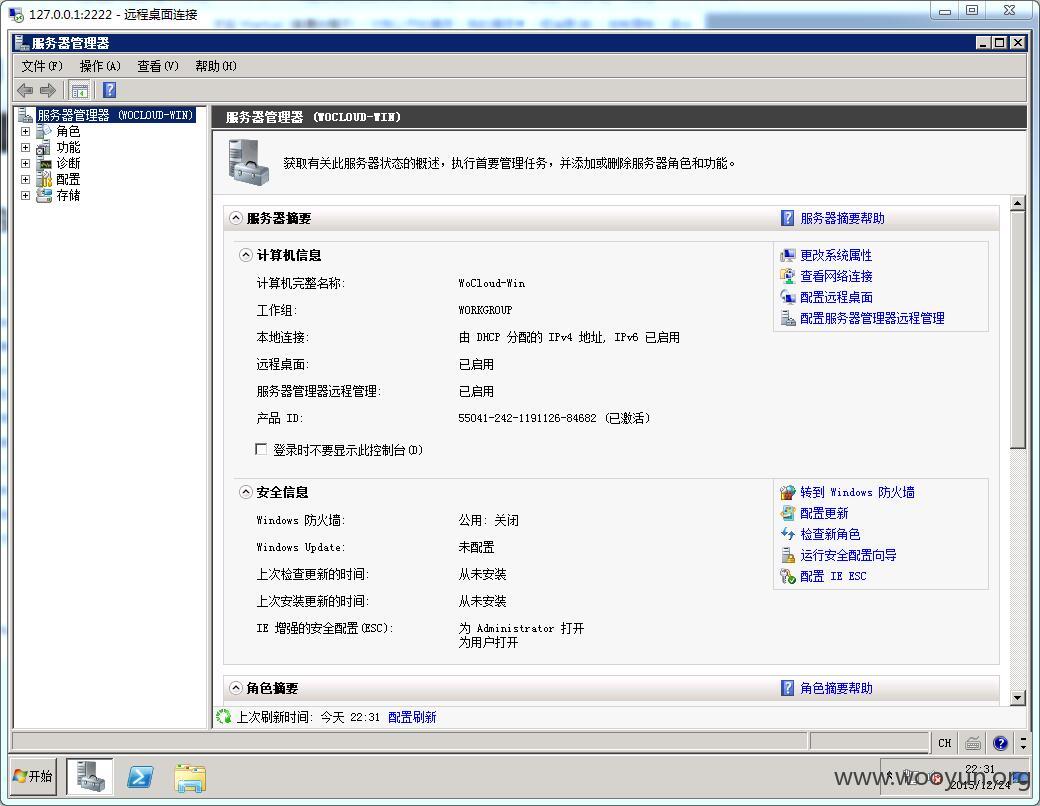Select the 配置 icon in the tree
The height and width of the screenshot is (806, 1040).
click(x=44, y=179)
